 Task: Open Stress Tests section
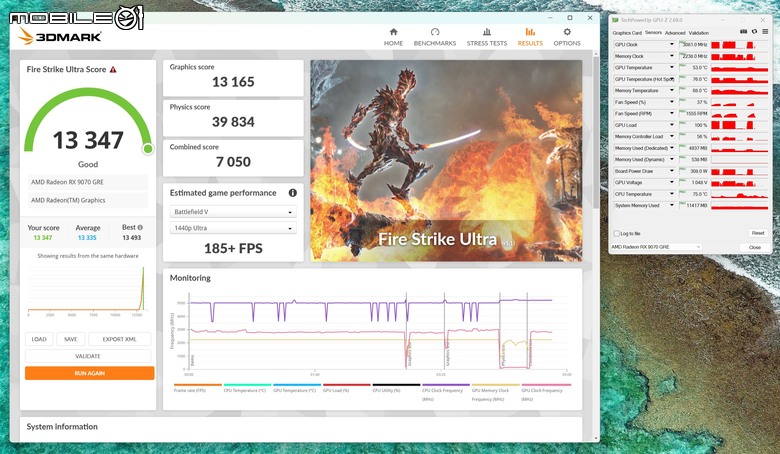coord(487,37)
